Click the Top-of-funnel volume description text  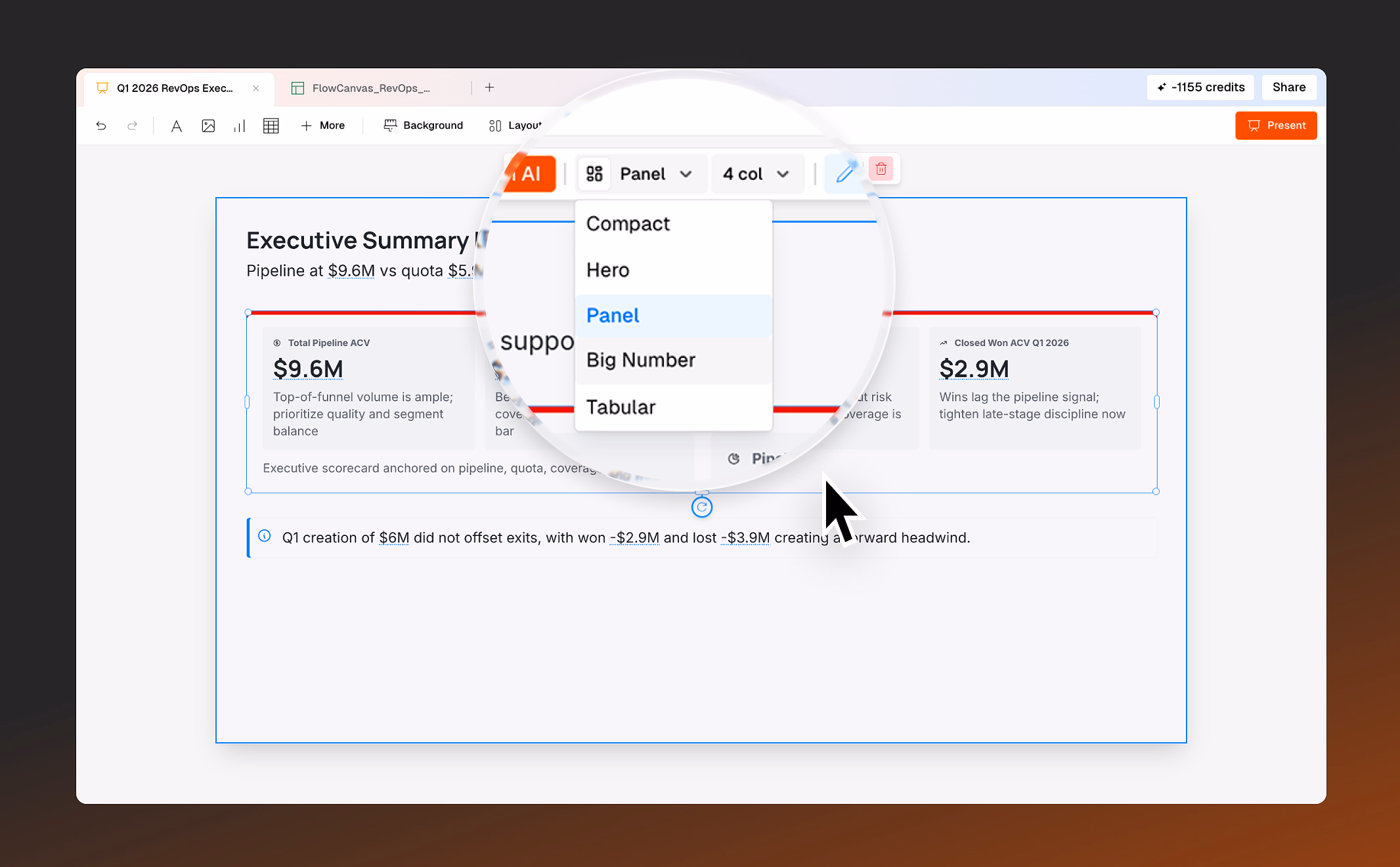pos(363,414)
